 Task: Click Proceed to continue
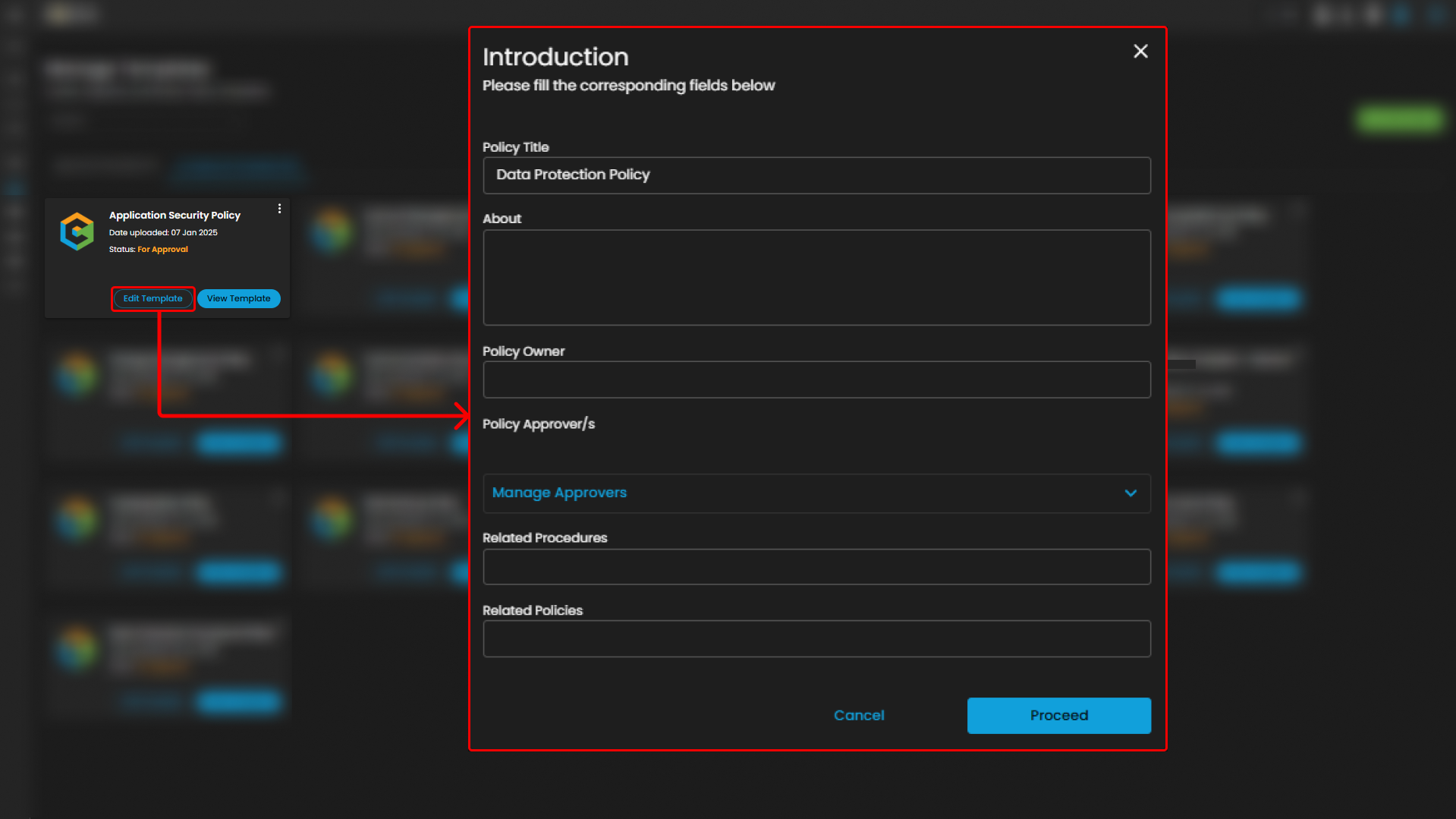1058,715
